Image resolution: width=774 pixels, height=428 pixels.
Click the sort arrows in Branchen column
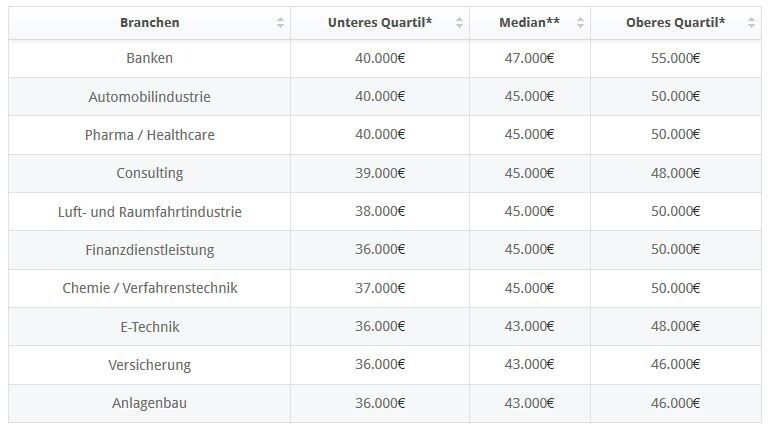tap(281, 23)
